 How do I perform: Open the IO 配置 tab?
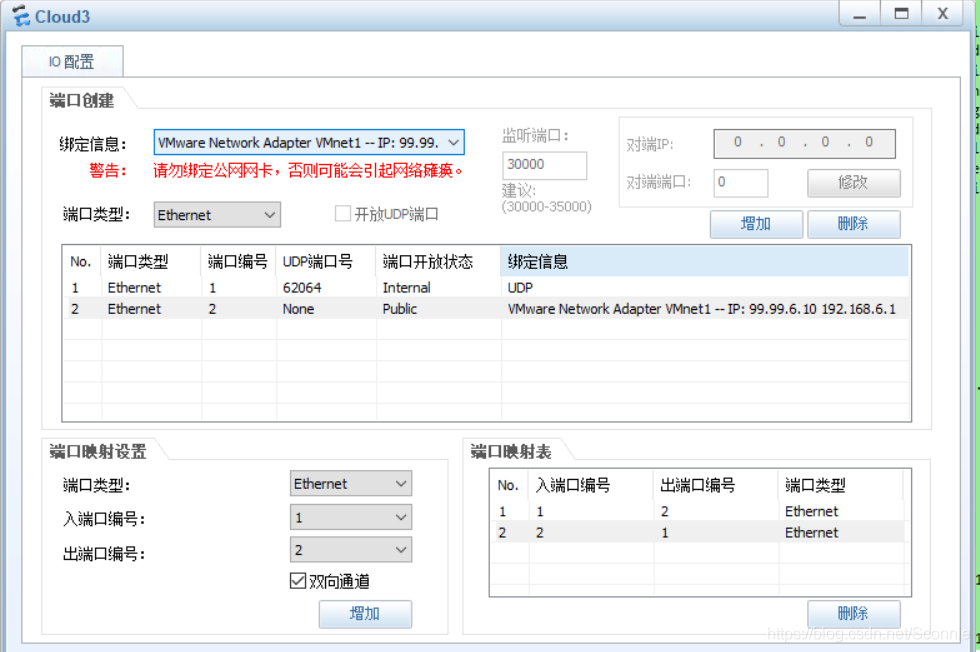72,61
